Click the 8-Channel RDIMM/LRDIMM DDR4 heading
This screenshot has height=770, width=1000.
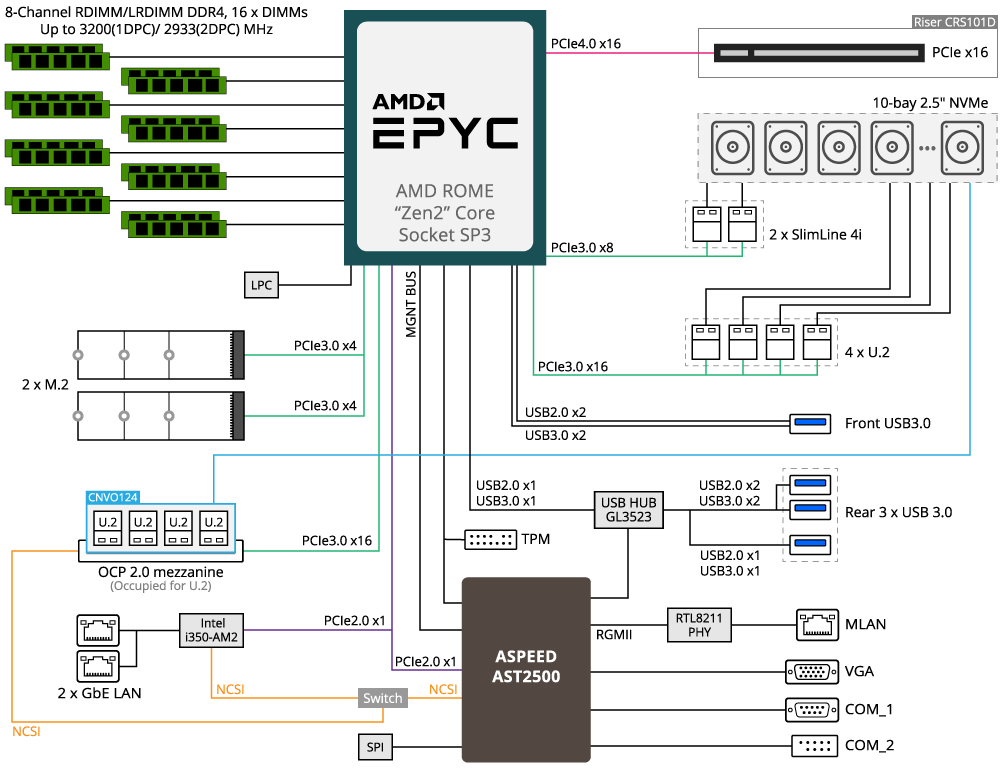(156, 12)
